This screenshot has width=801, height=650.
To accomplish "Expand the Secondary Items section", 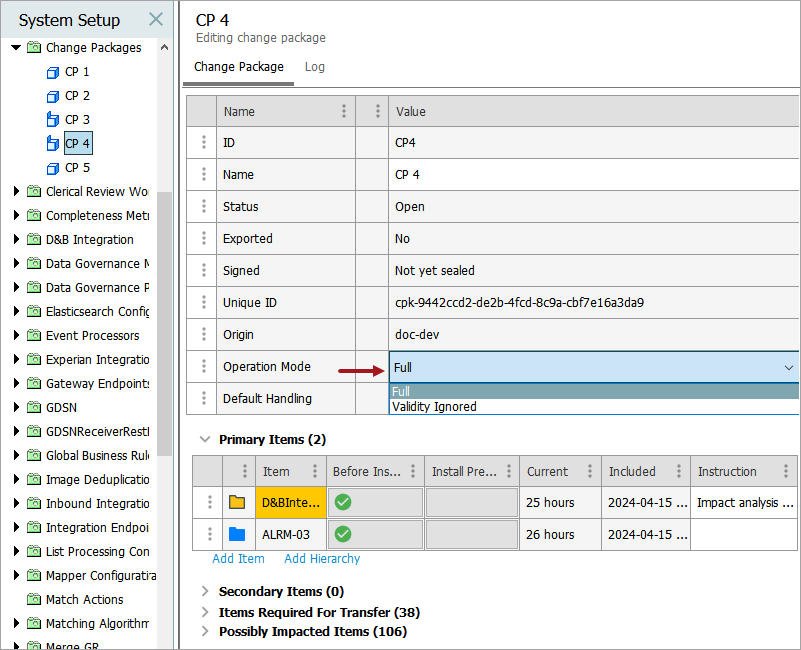I will click(205, 591).
